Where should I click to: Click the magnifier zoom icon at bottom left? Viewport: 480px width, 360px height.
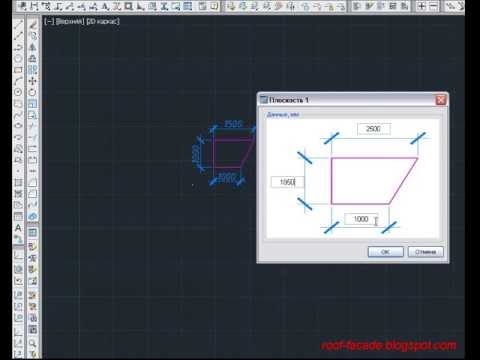click(33, 342)
